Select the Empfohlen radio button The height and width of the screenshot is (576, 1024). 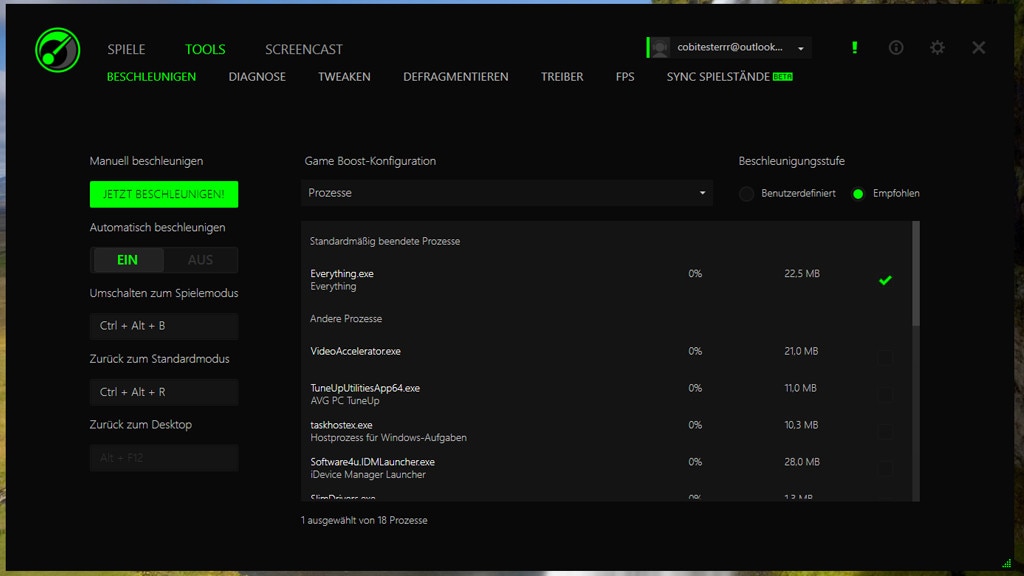tap(858, 193)
